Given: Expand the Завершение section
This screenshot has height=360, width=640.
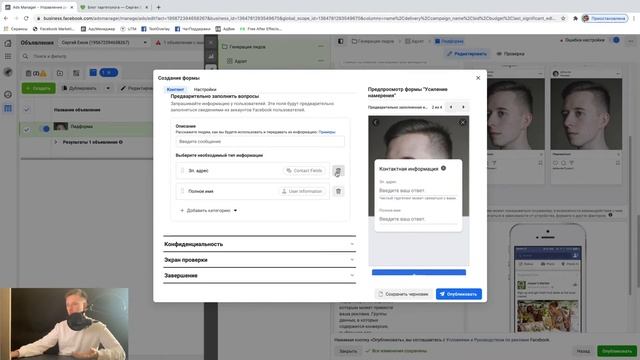Looking at the screenshot, I should (259, 276).
